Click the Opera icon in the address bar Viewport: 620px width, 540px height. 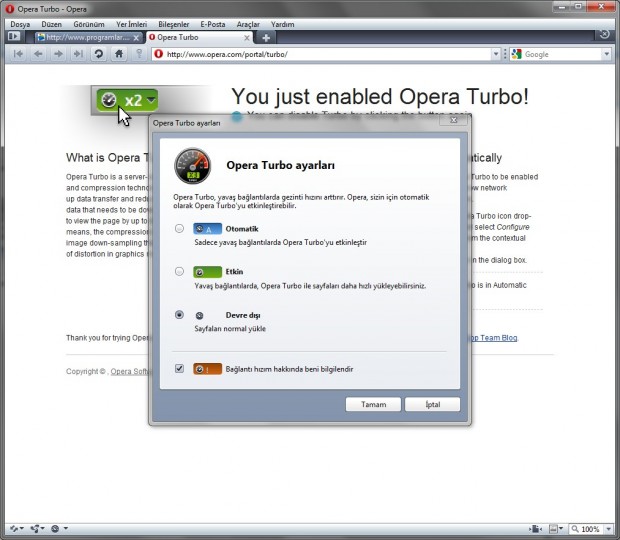[159, 54]
